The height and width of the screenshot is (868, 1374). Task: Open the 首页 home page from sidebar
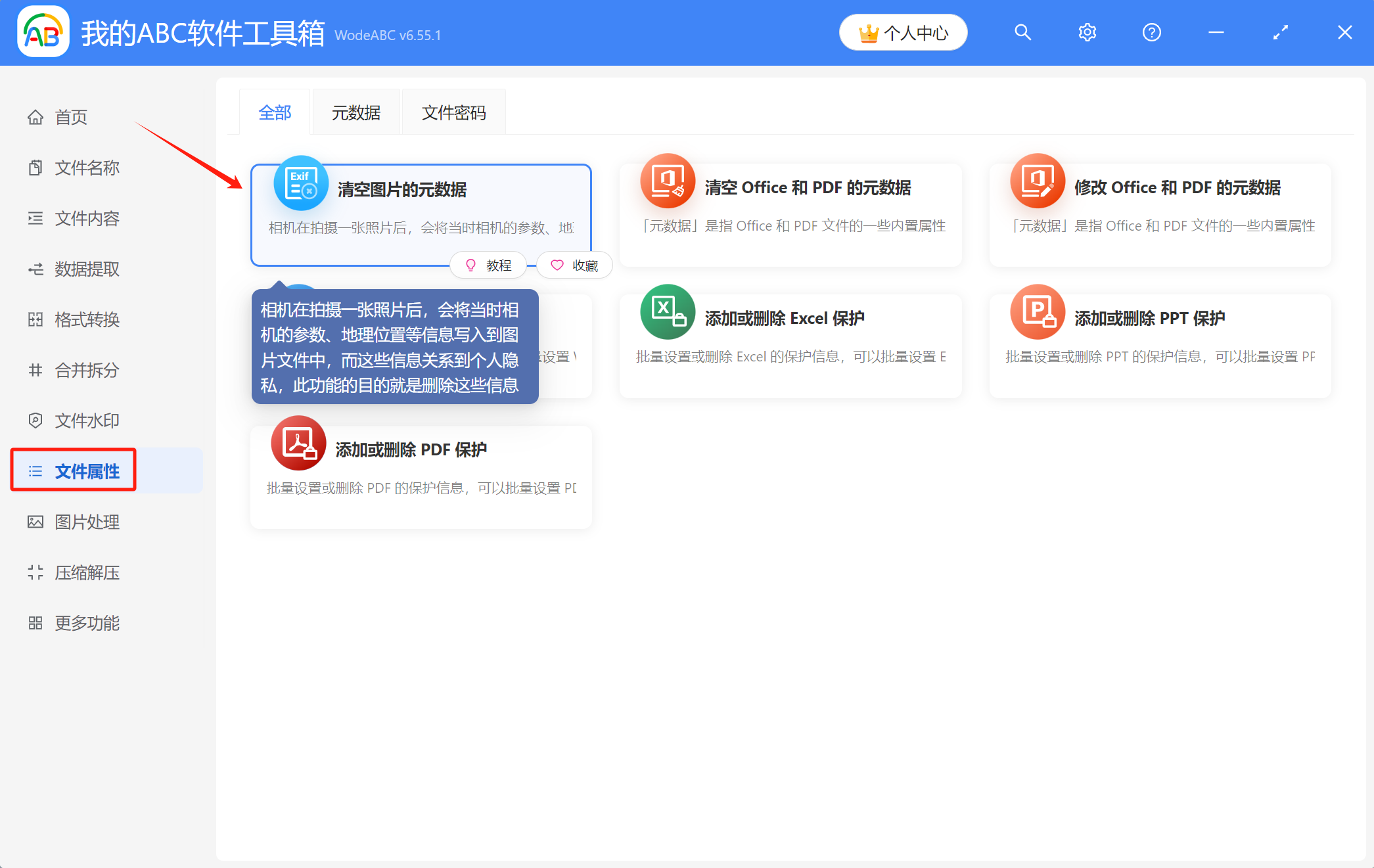point(71,117)
